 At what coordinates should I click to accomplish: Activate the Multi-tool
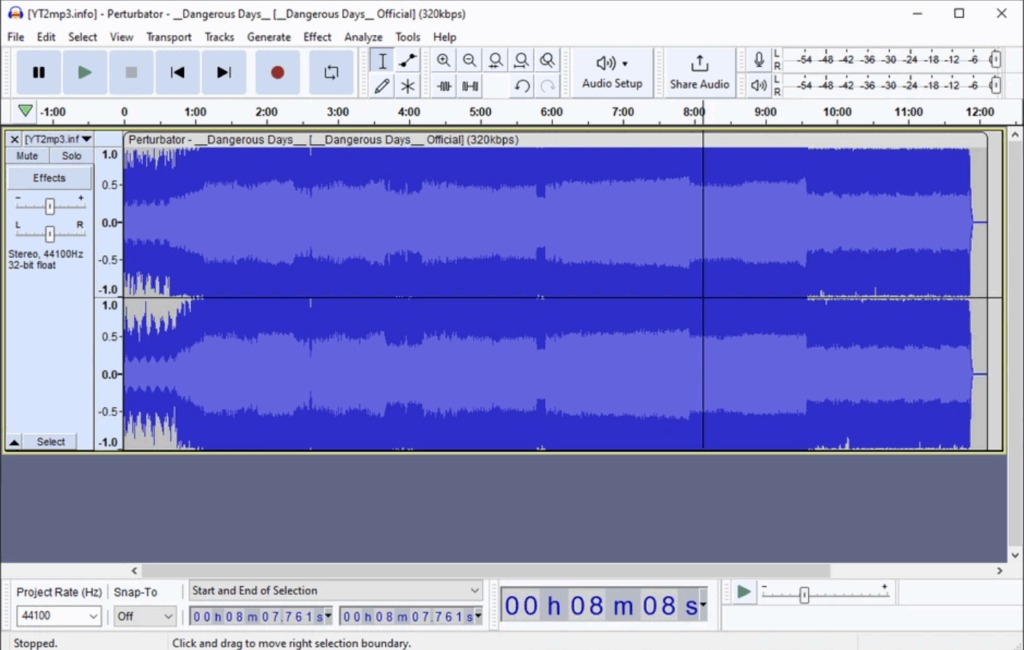(x=408, y=86)
